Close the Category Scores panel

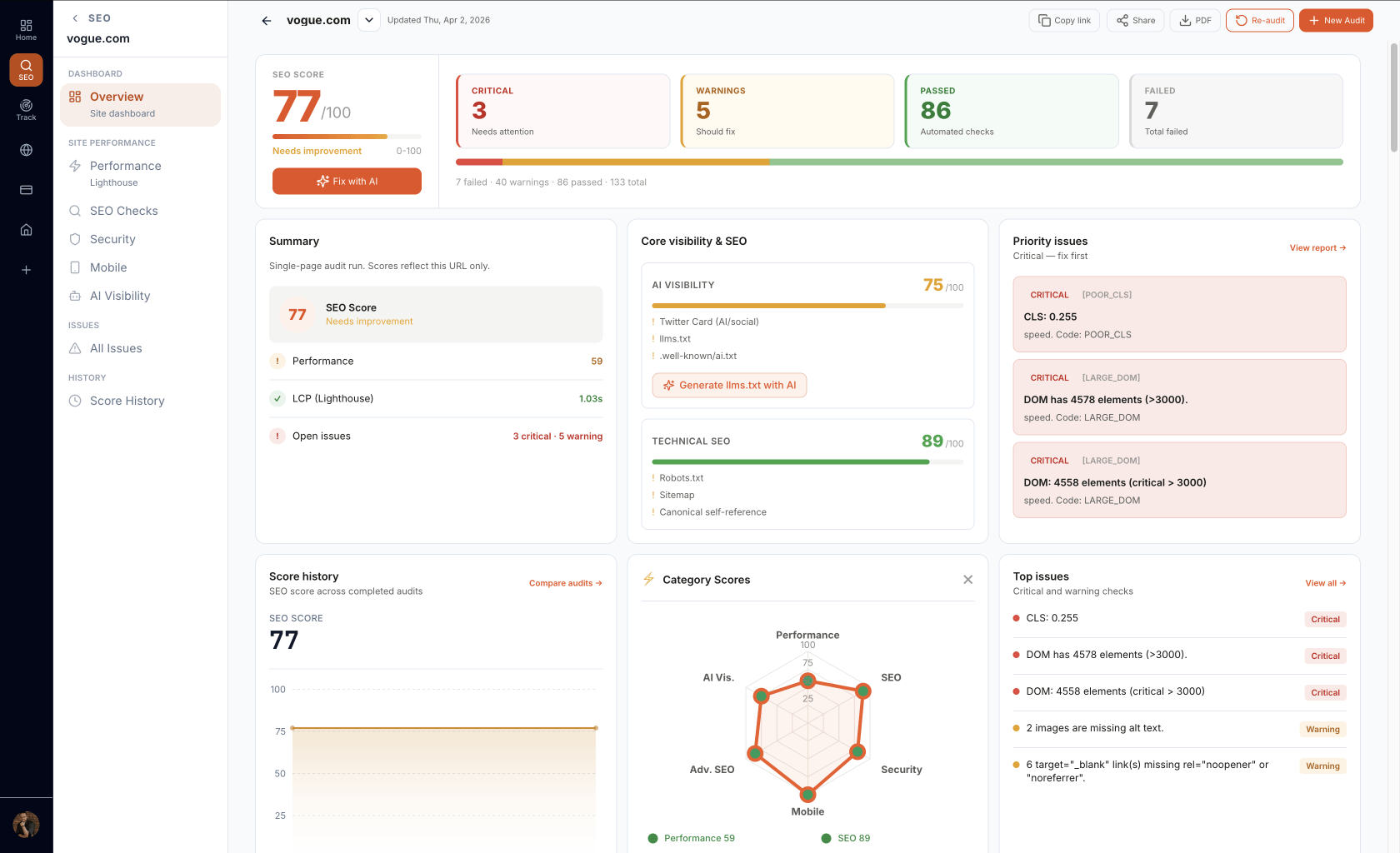pyautogui.click(x=967, y=580)
